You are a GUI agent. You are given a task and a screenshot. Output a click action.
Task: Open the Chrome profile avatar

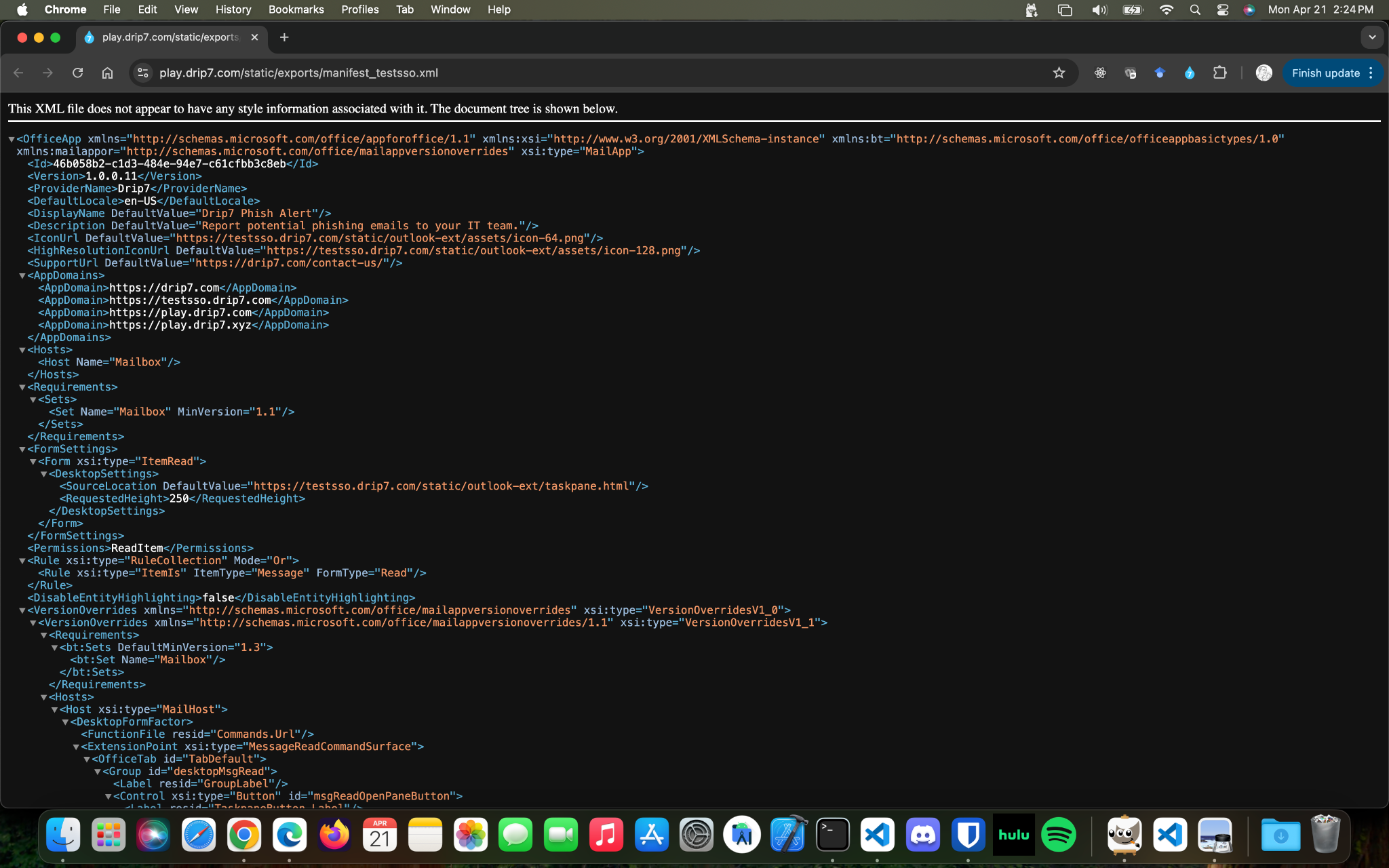pyautogui.click(x=1264, y=73)
